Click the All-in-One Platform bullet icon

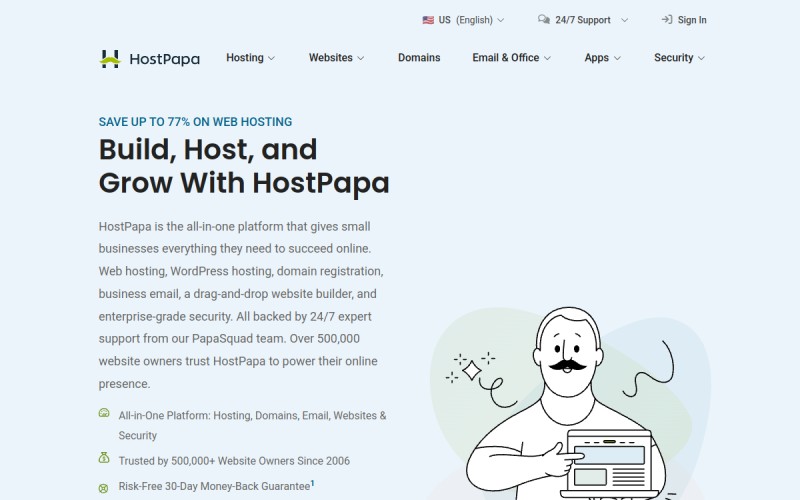tap(104, 413)
